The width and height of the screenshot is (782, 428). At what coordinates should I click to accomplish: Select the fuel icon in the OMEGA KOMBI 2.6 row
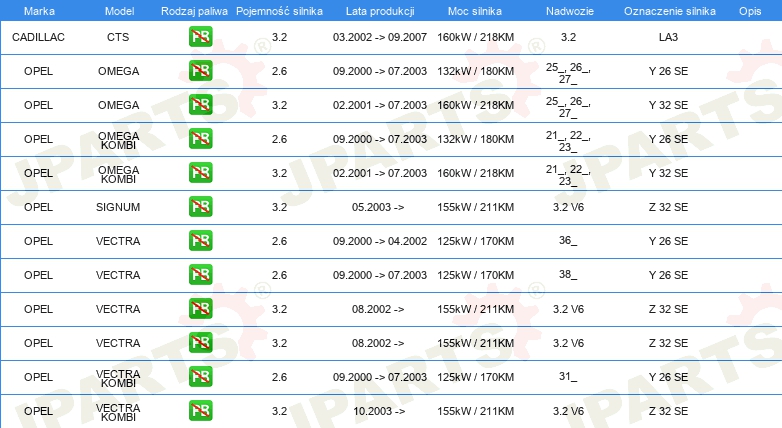click(200, 139)
